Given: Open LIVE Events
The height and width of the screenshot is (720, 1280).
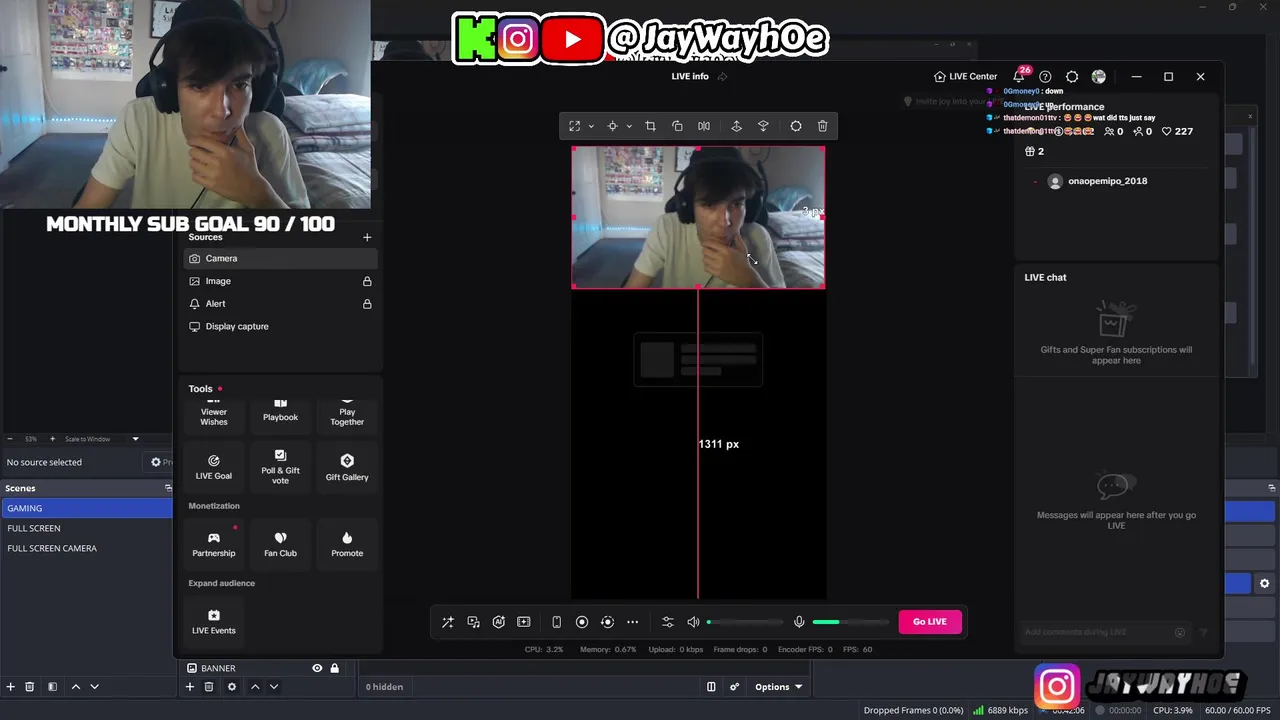Looking at the screenshot, I should pos(214,621).
